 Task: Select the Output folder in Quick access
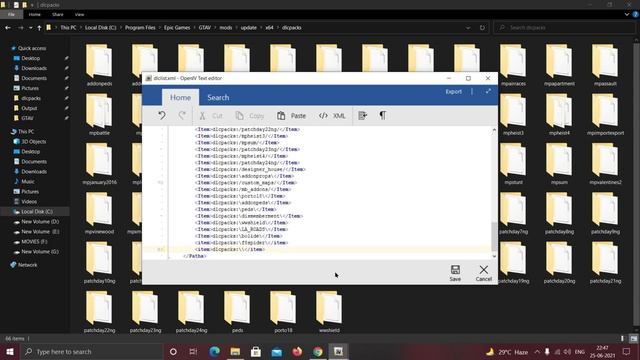click(29, 108)
